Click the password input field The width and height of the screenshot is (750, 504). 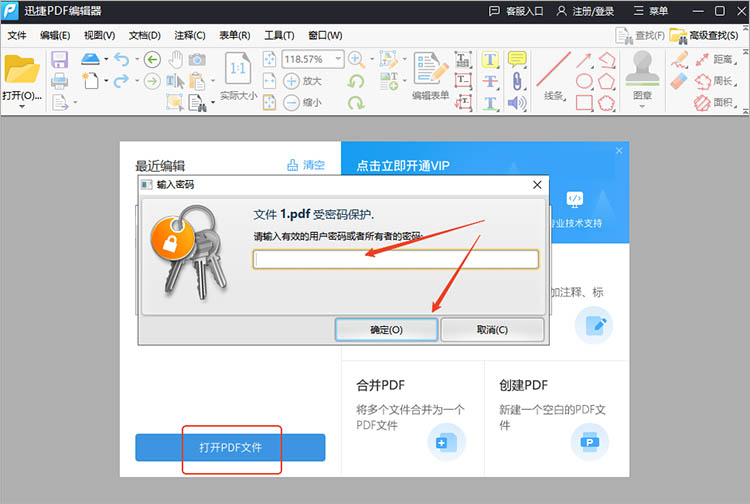(x=396, y=259)
